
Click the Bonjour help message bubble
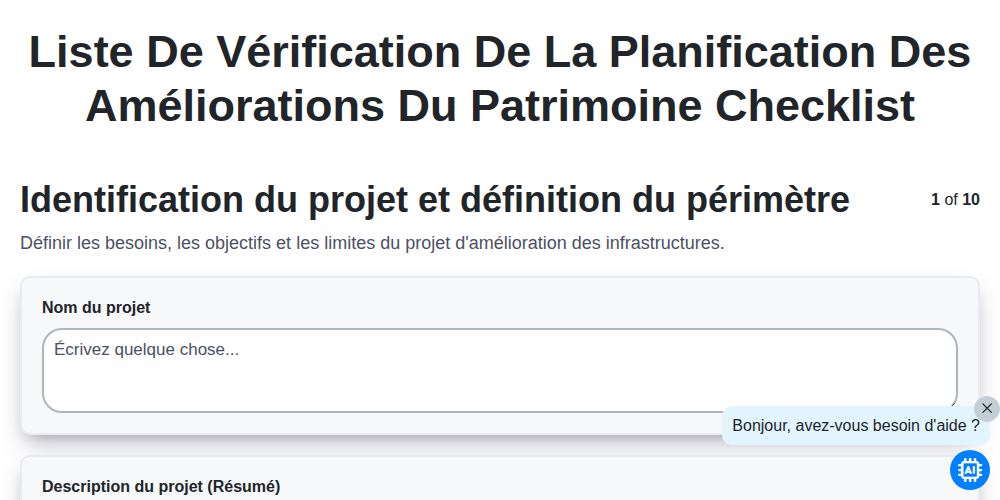pyautogui.click(x=855, y=426)
